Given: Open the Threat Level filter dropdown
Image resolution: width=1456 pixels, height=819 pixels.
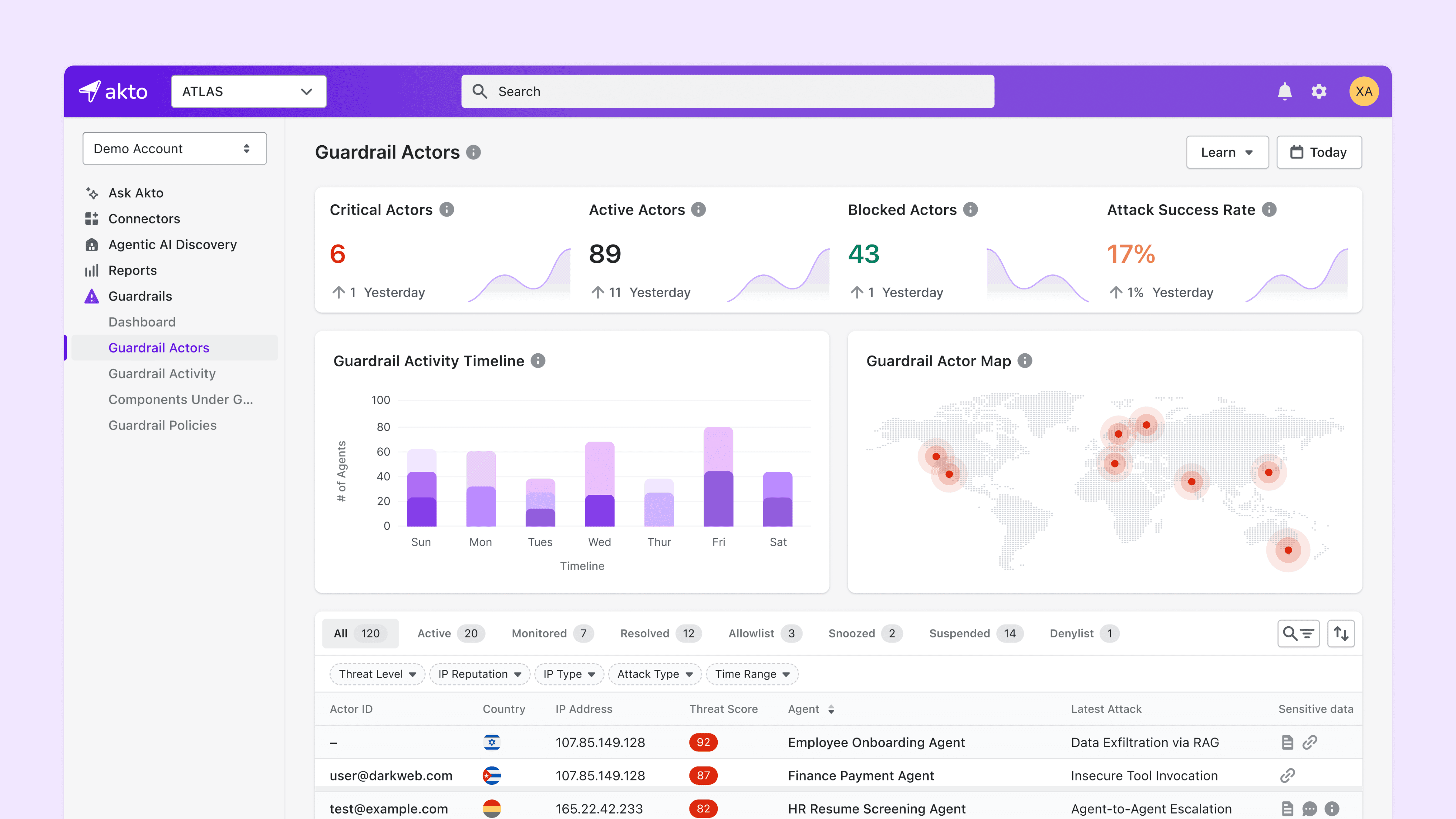Looking at the screenshot, I should point(377,674).
